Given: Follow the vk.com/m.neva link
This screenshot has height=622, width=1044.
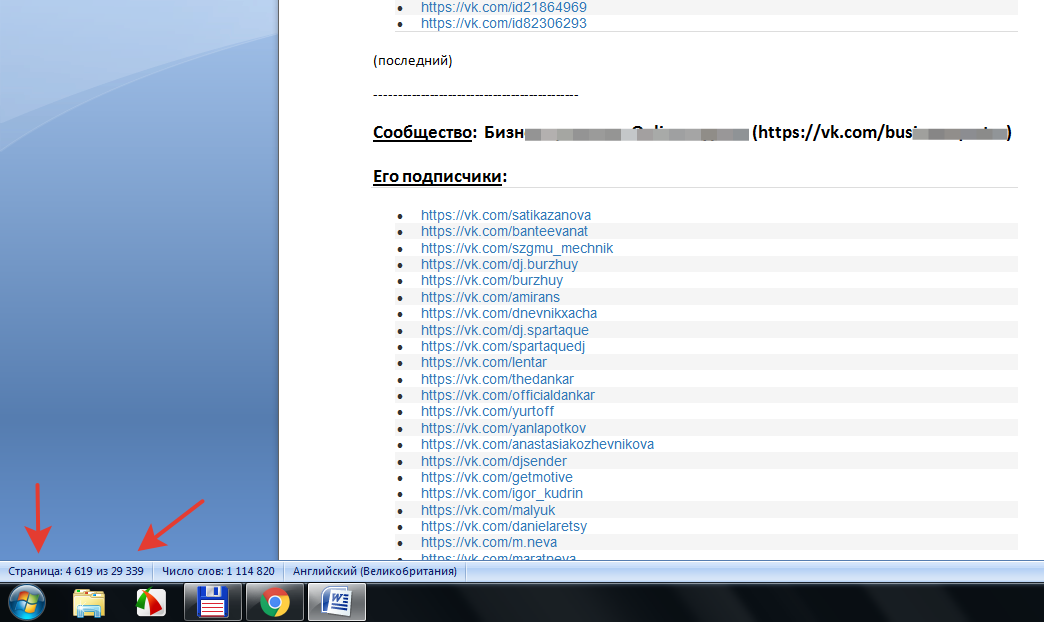Looking at the screenshot, I should 489,543.
